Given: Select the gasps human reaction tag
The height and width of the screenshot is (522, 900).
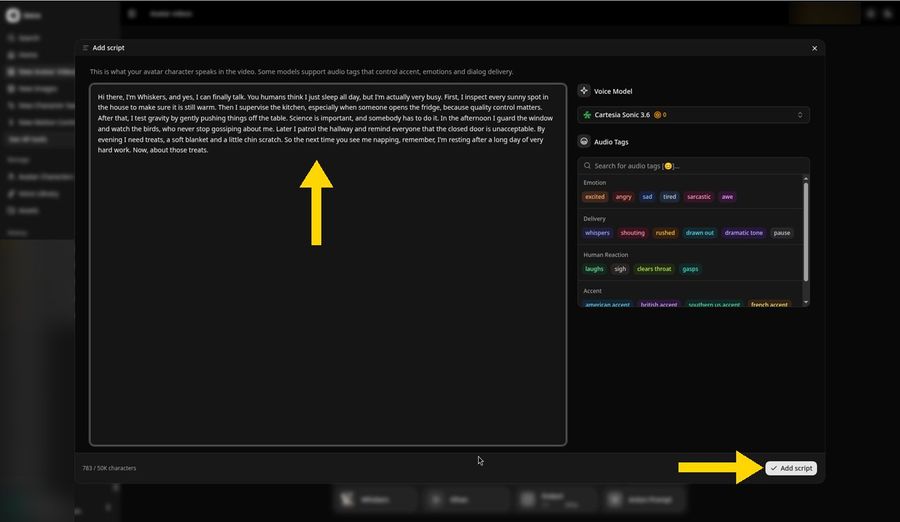Looking at the screenshot, I should (690, 269).
